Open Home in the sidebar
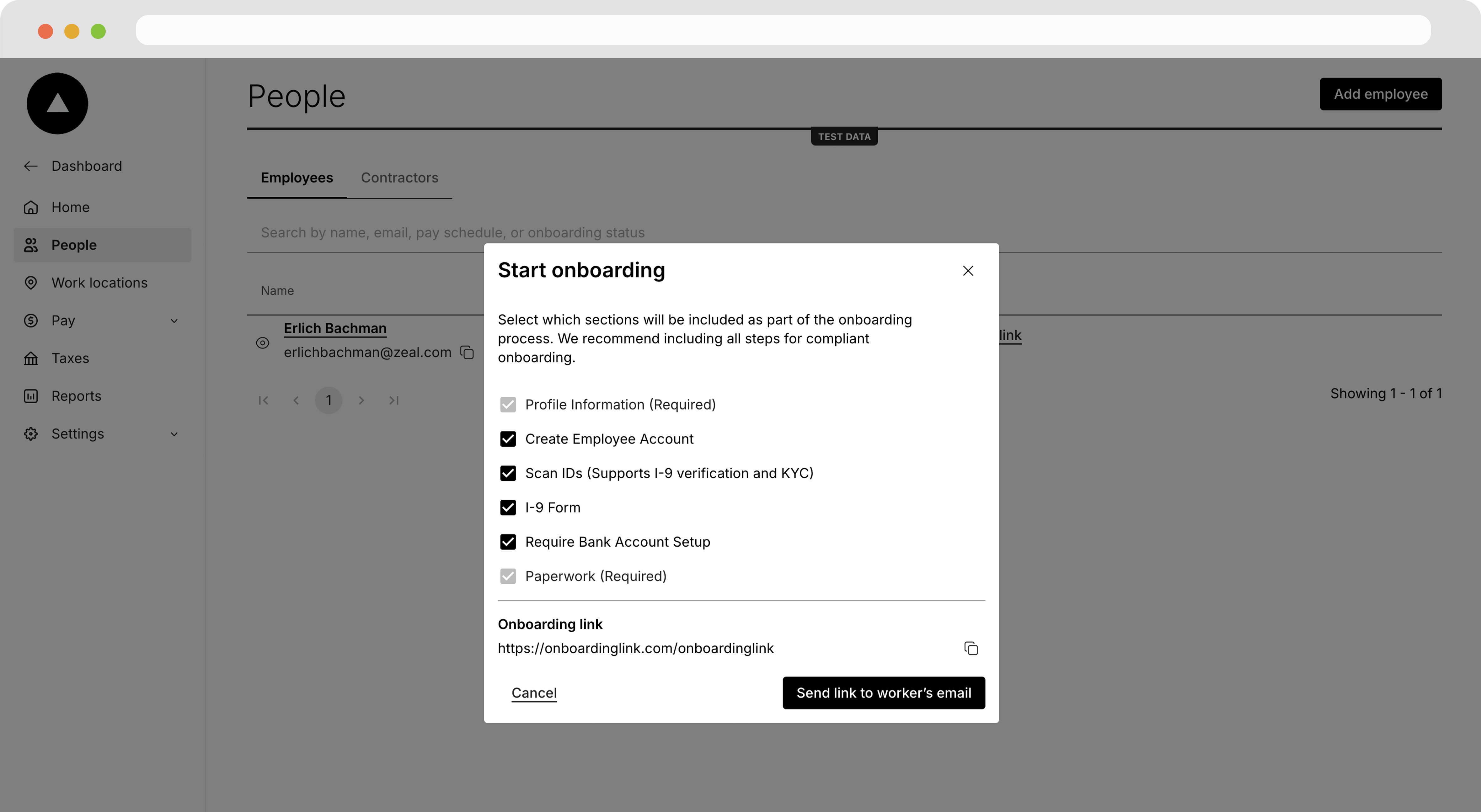The width and height of the screenshot is (1481, 812). [x=102, y=207]
